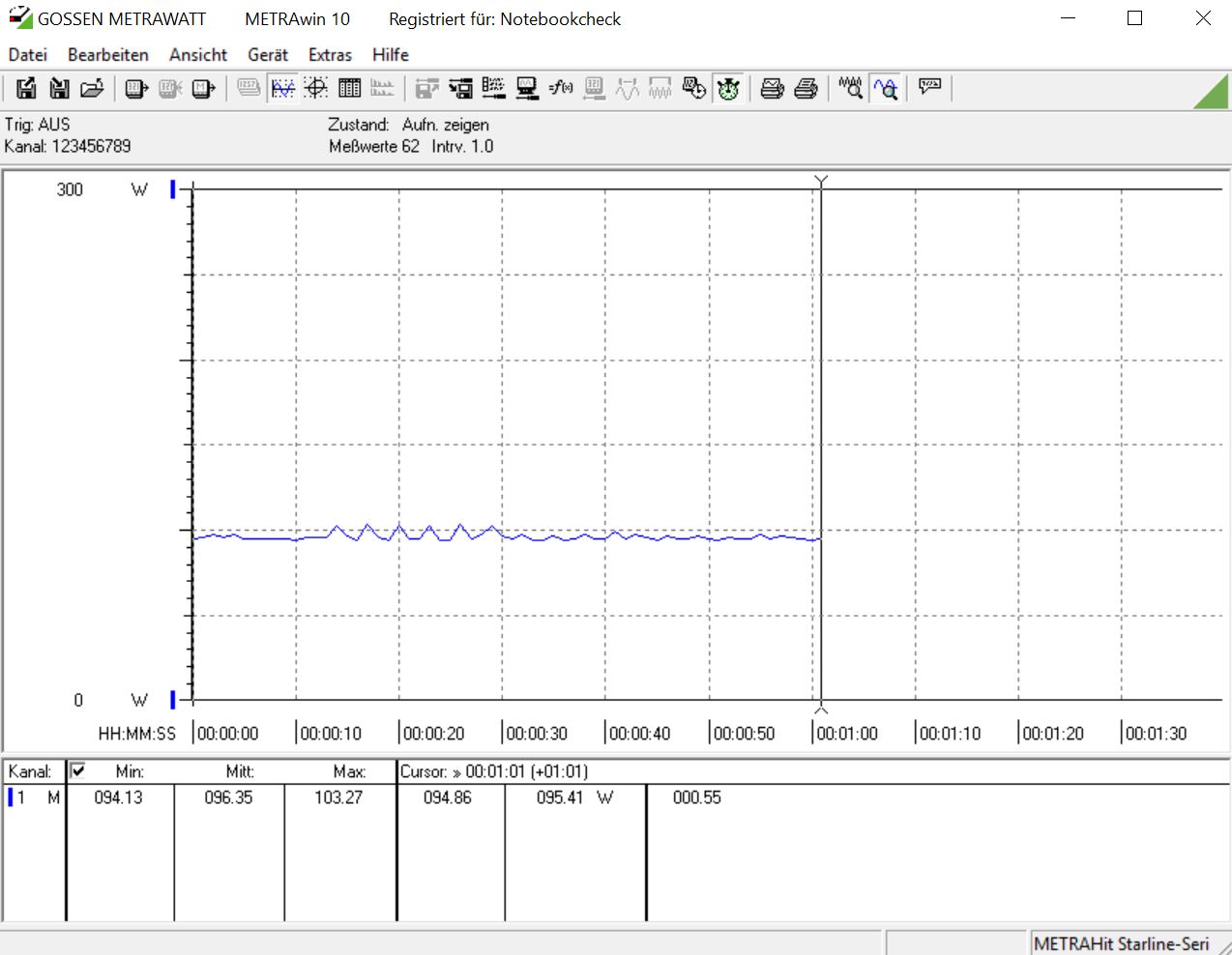Select the Y-t line graph view icon
Screen dimensions: 1232x955
pyautogui.click(x=282, y=89)
